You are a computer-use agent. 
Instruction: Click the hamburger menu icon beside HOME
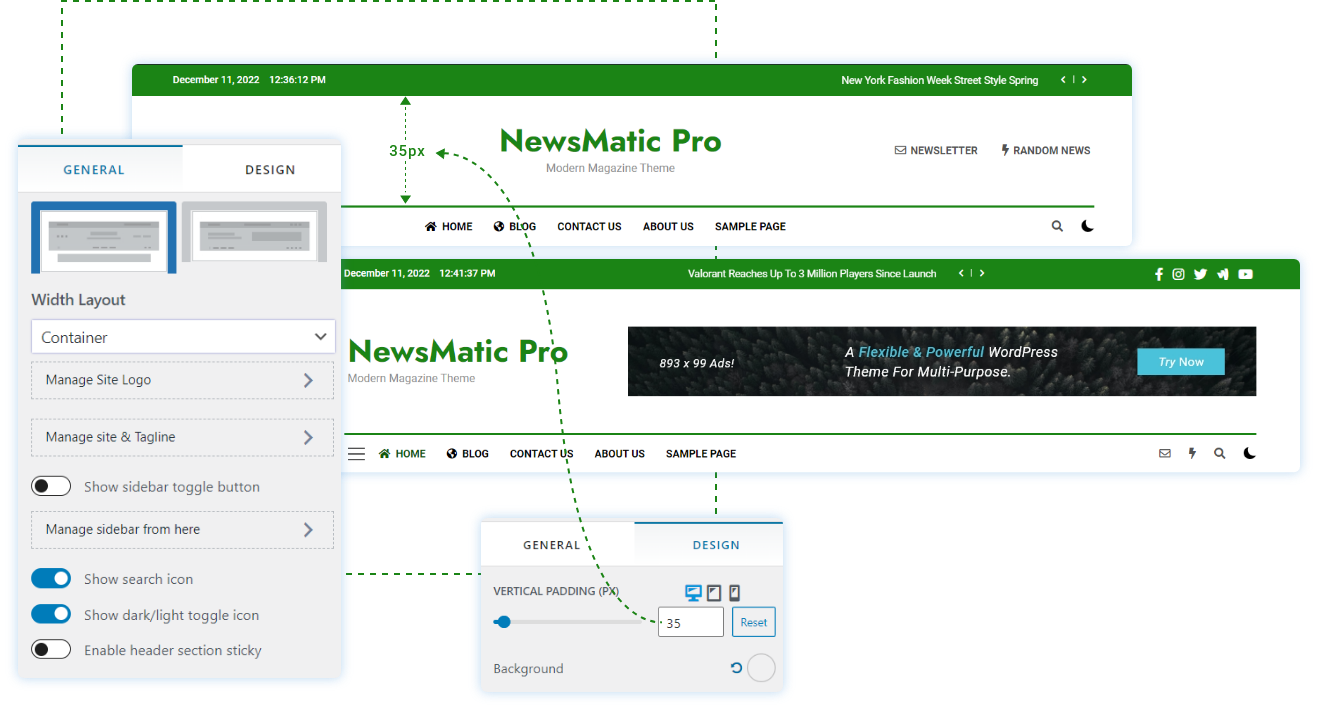356,454
